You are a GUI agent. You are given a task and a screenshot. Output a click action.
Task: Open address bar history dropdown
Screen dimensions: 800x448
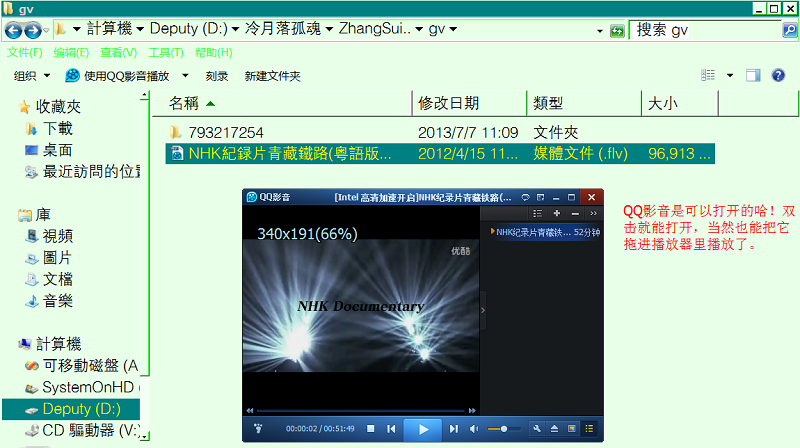599,31
